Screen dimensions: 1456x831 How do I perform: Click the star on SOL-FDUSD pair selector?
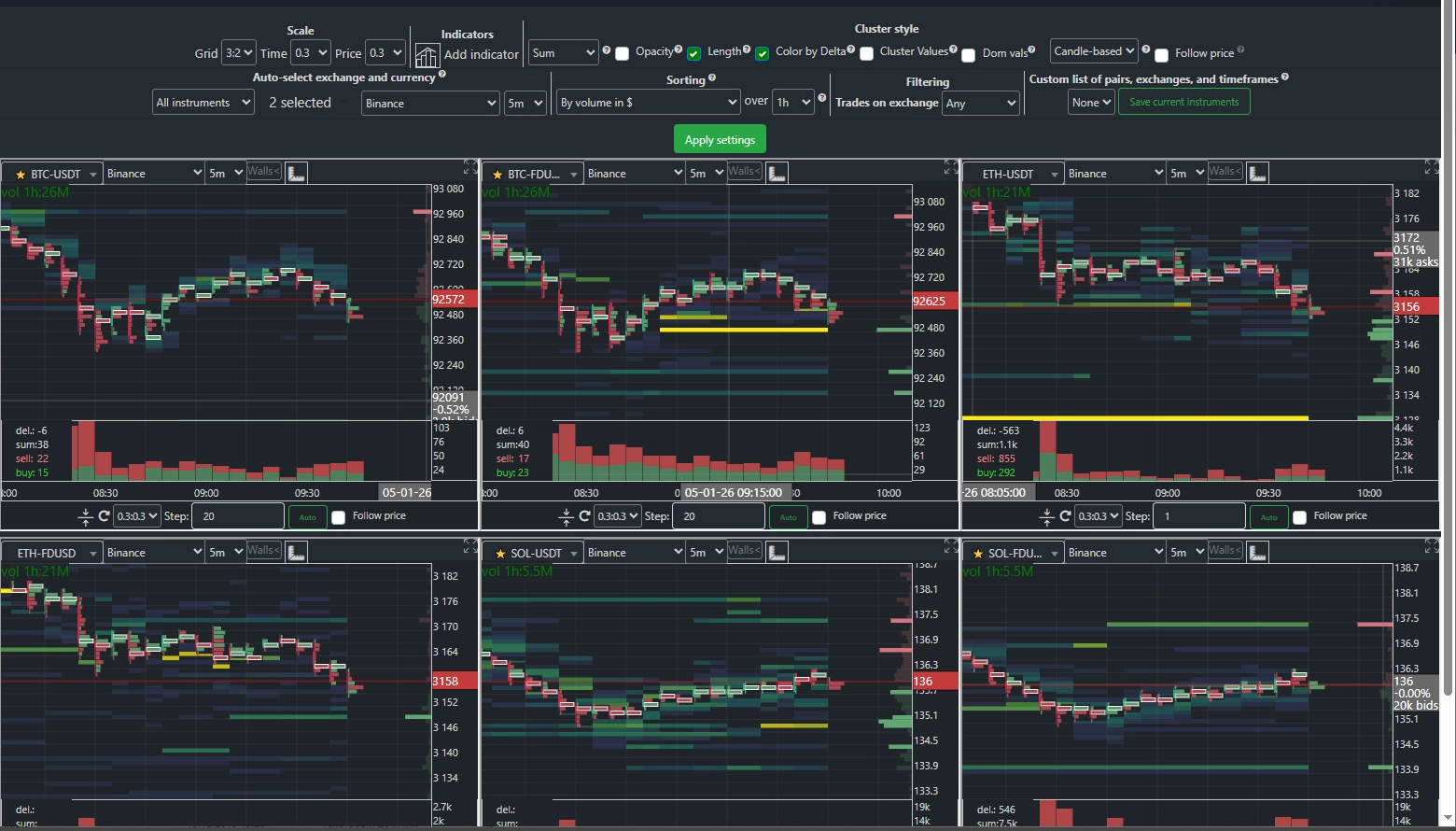977,554
